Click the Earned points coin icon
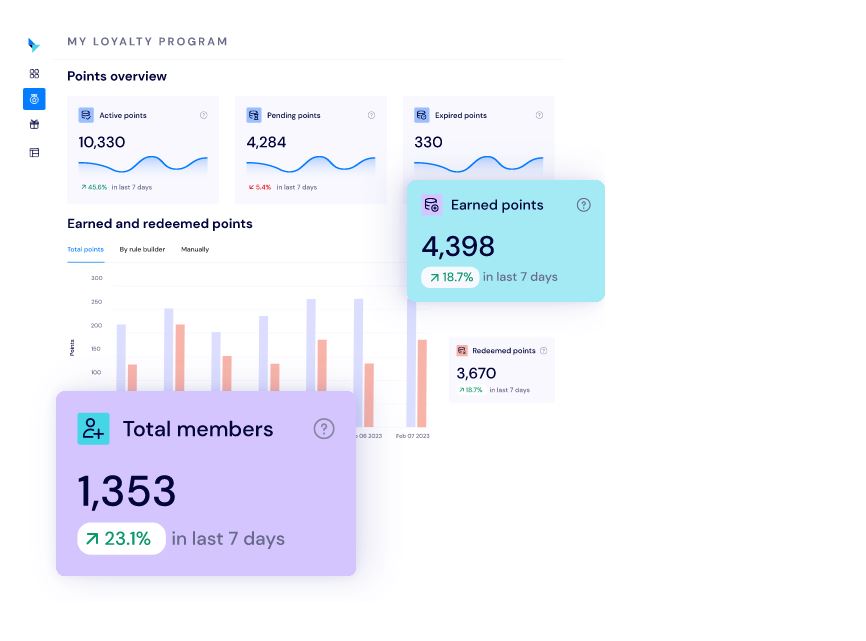The width and height of the screenshot is (866, 641). (432, 205)
